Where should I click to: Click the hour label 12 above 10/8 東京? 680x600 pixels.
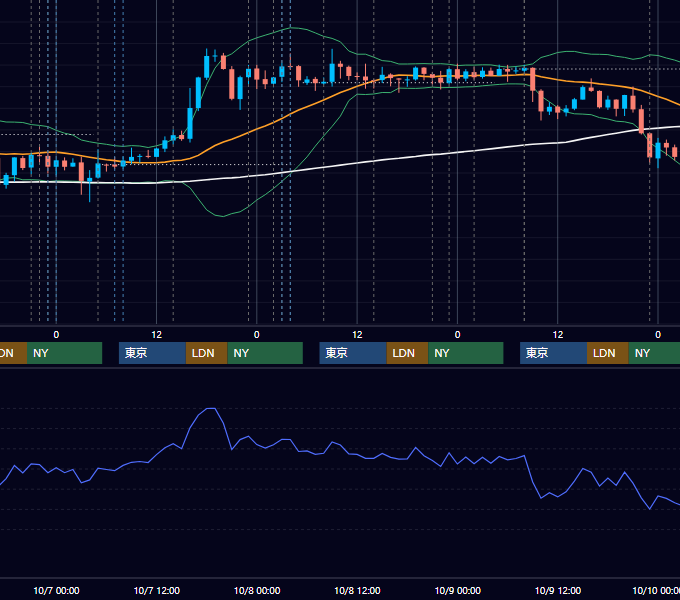pyautogui.click(x=357, y=335)
